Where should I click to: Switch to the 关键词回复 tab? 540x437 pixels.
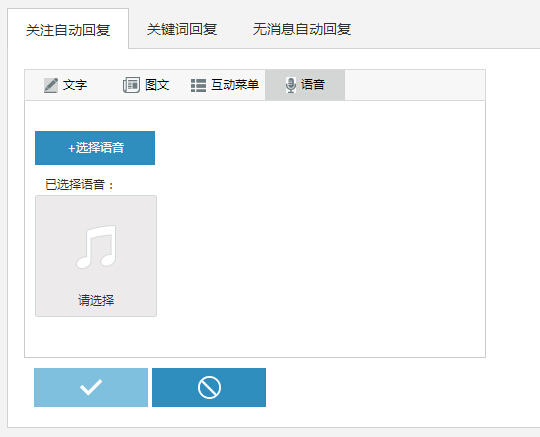(x=182, y=29)
